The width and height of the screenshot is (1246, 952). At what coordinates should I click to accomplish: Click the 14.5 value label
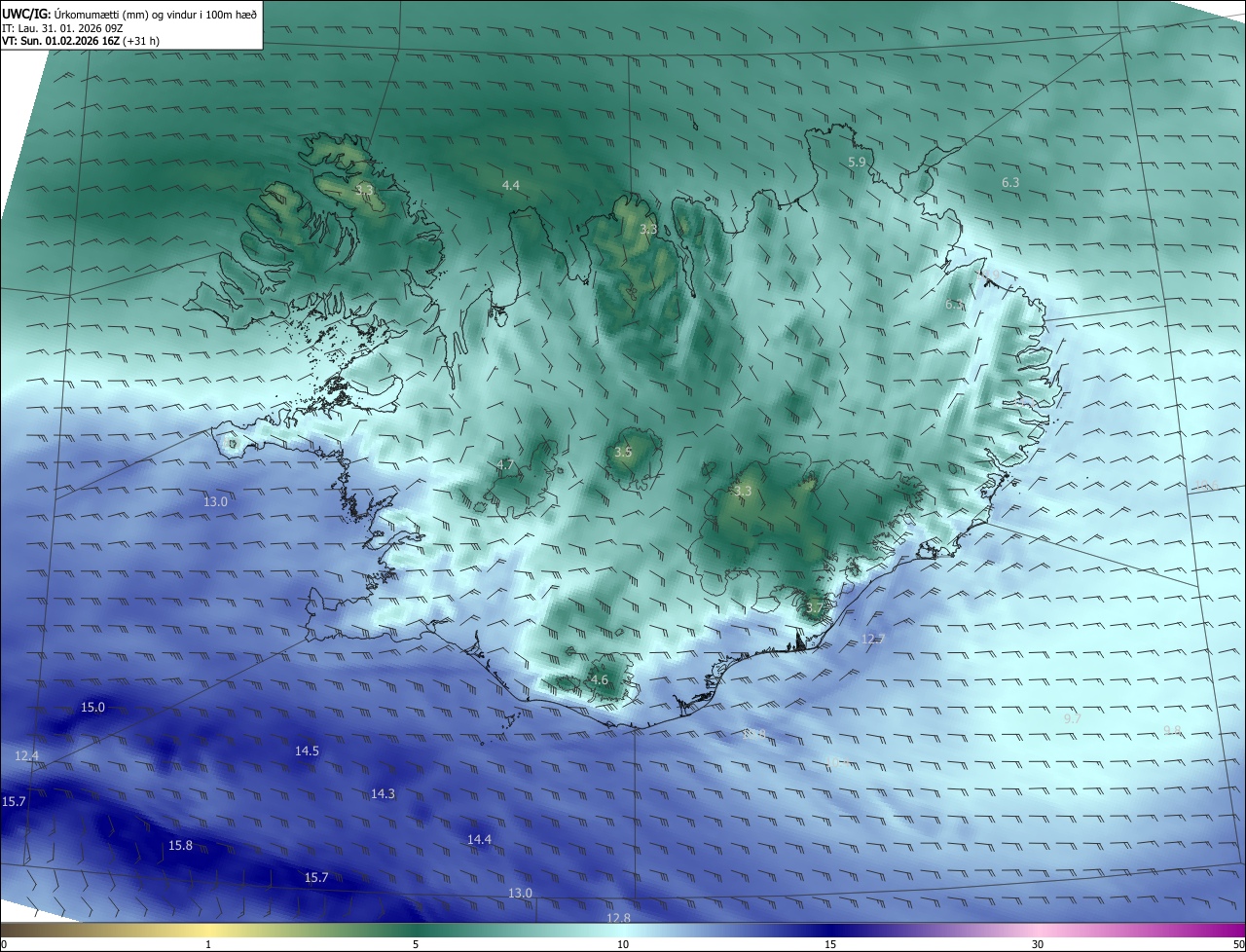pyautogui.click(x=307, y=751)
